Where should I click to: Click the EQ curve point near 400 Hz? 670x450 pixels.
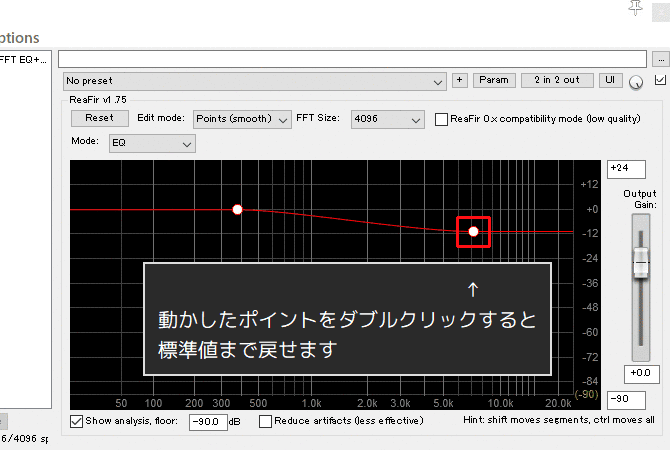(237, 210)
